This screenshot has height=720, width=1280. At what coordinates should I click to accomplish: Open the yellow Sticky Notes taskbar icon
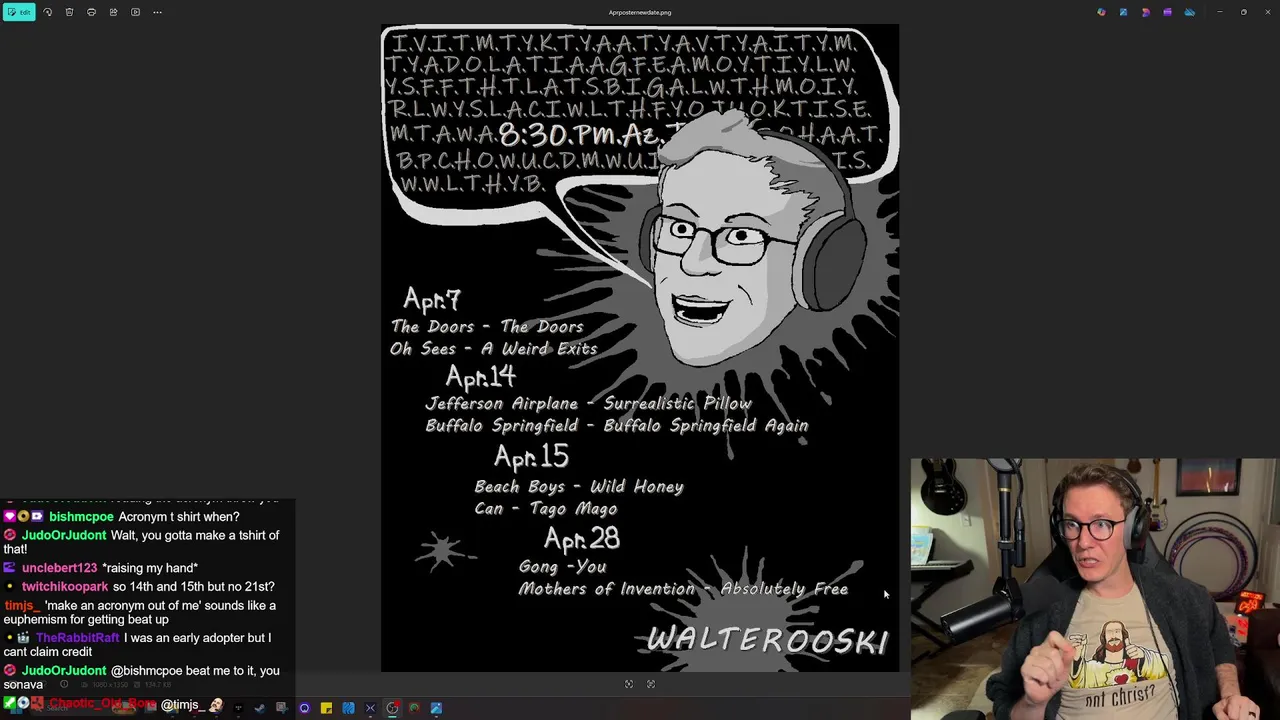tap(326, 708)
